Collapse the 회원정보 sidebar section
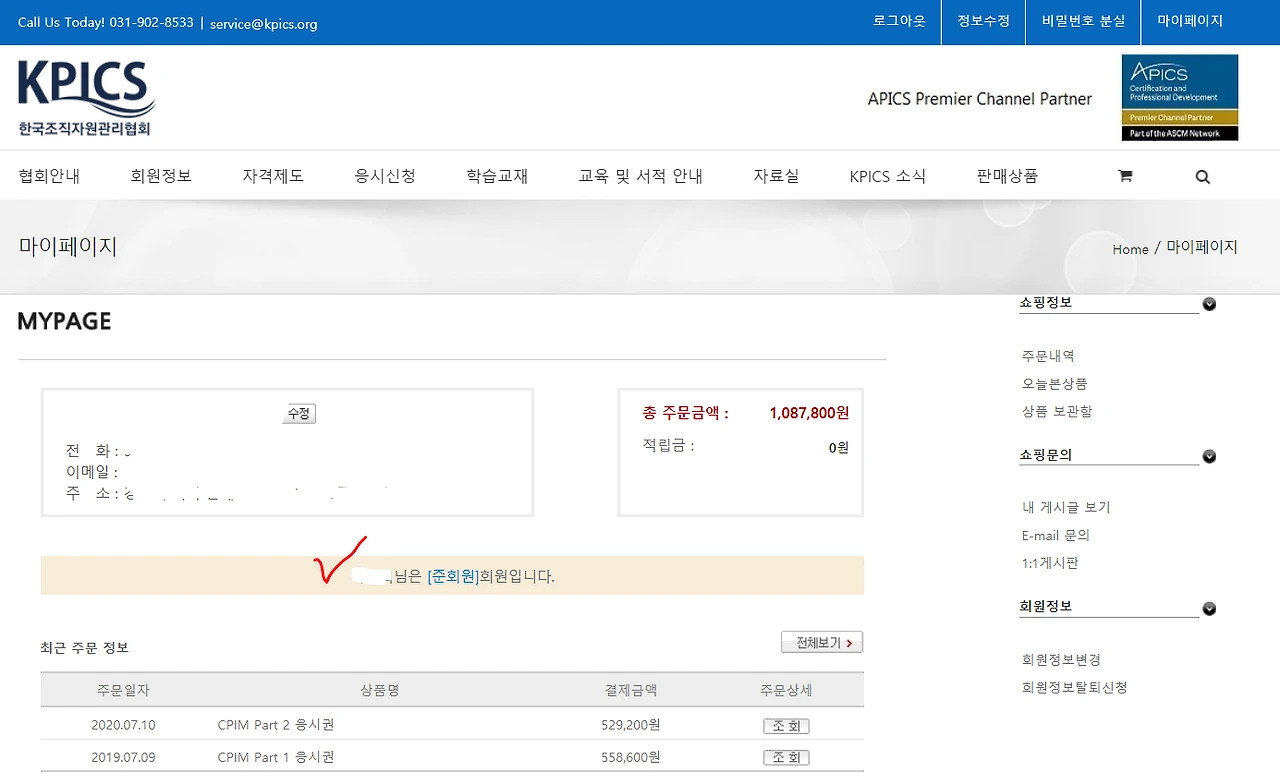 pyautogui.click(x=1209, y=608)
